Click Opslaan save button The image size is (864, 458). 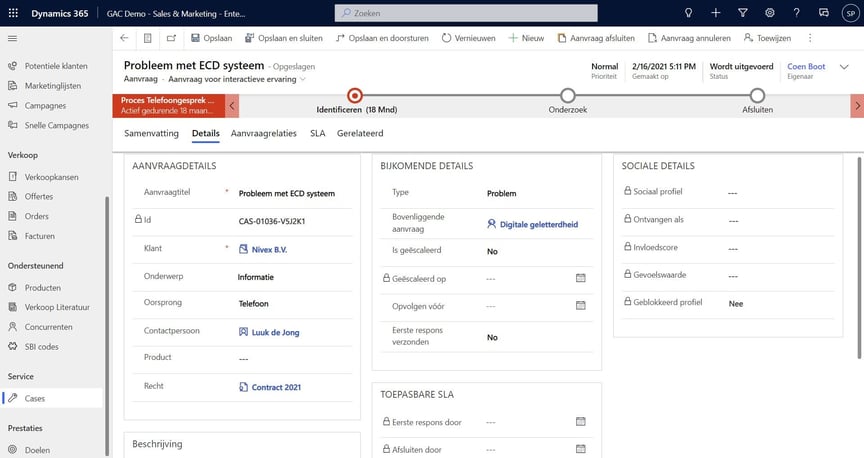212,38
